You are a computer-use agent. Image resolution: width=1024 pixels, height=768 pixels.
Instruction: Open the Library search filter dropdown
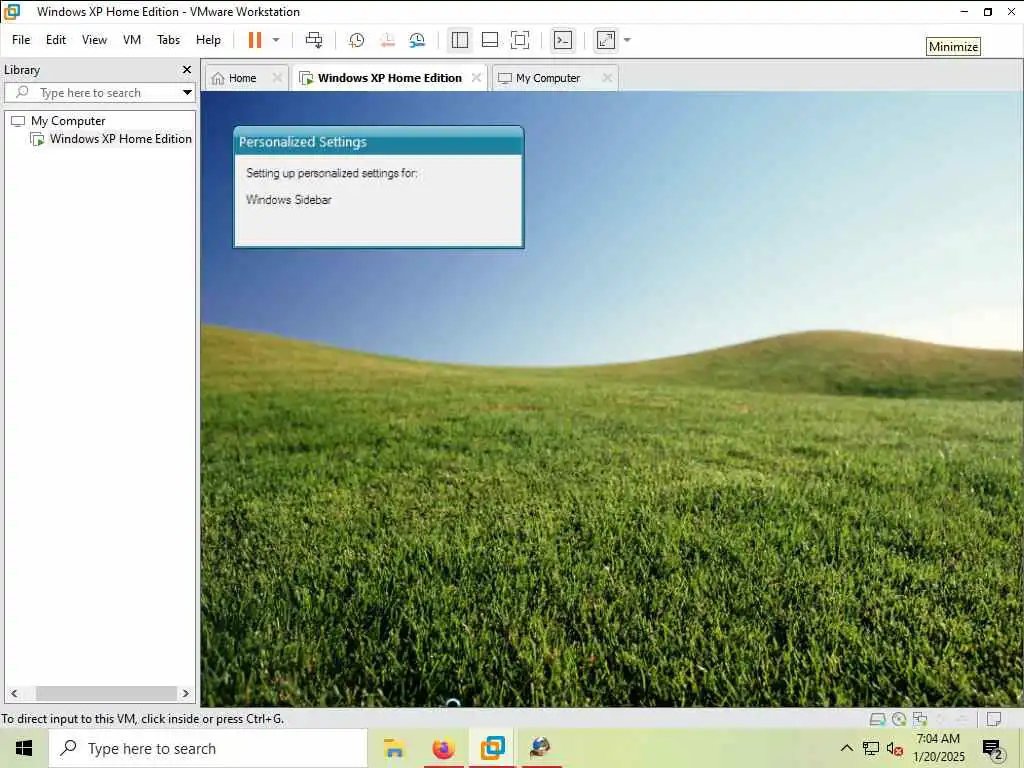click(187, 92)
